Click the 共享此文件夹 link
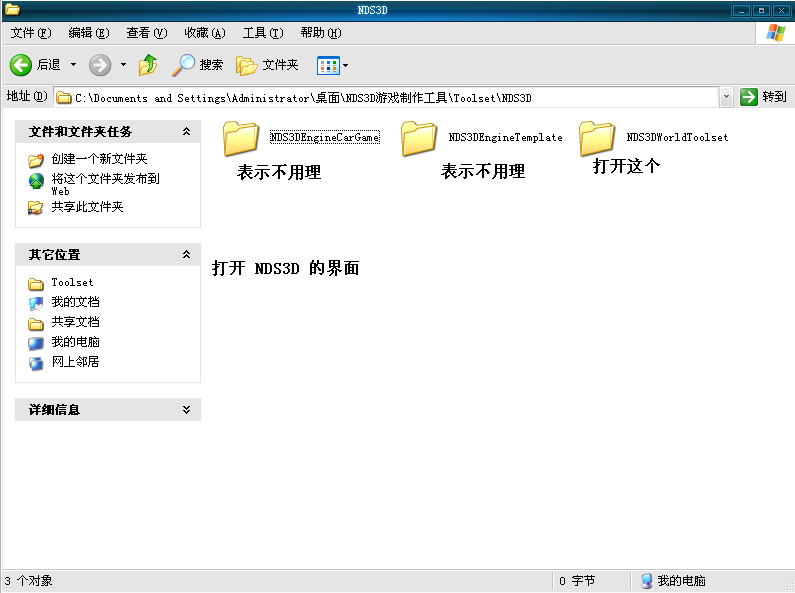This screenshot has height=593, width=795. tap(87, 207)
